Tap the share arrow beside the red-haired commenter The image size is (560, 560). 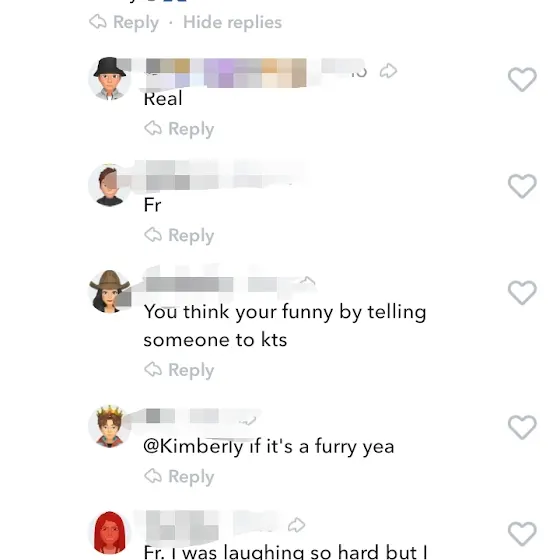pos(296,525)
